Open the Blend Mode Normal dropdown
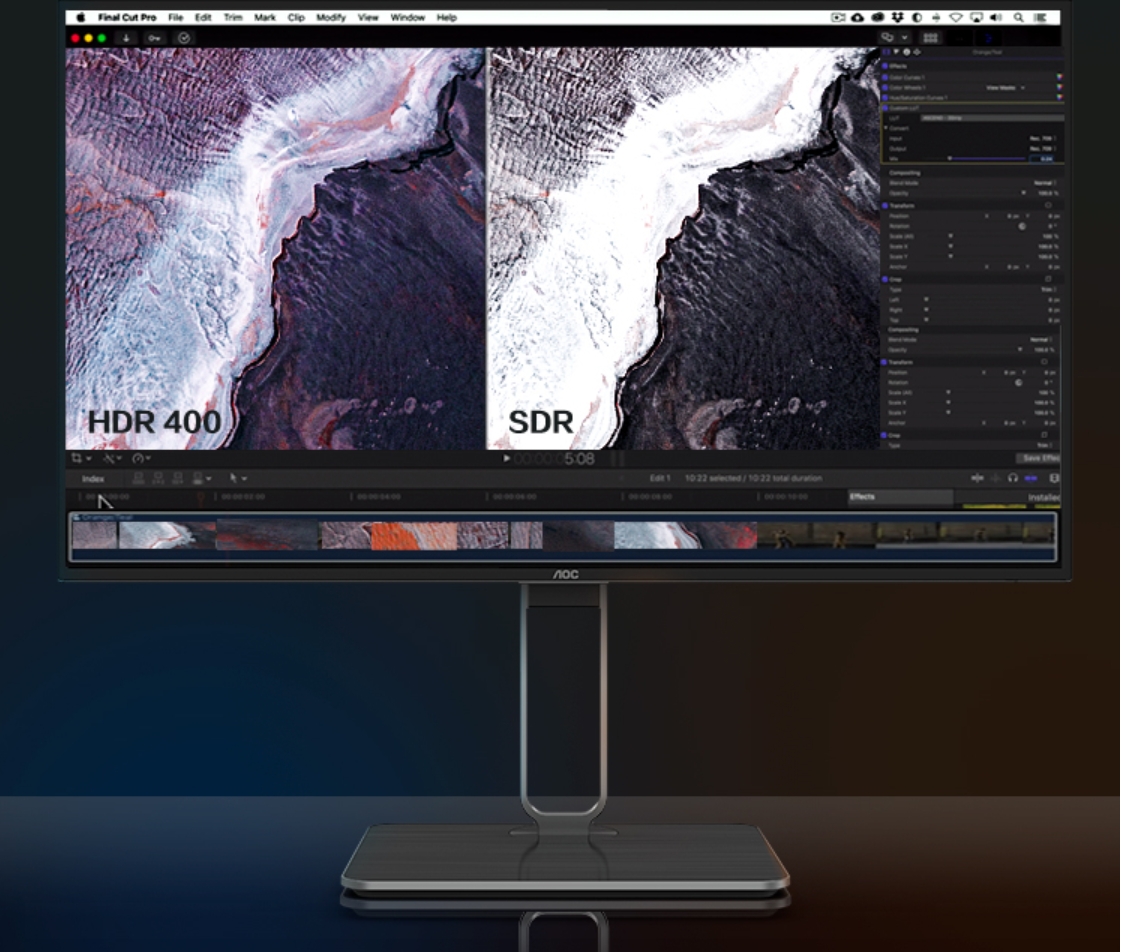 pyautogui.click(x=1045, y=183)
